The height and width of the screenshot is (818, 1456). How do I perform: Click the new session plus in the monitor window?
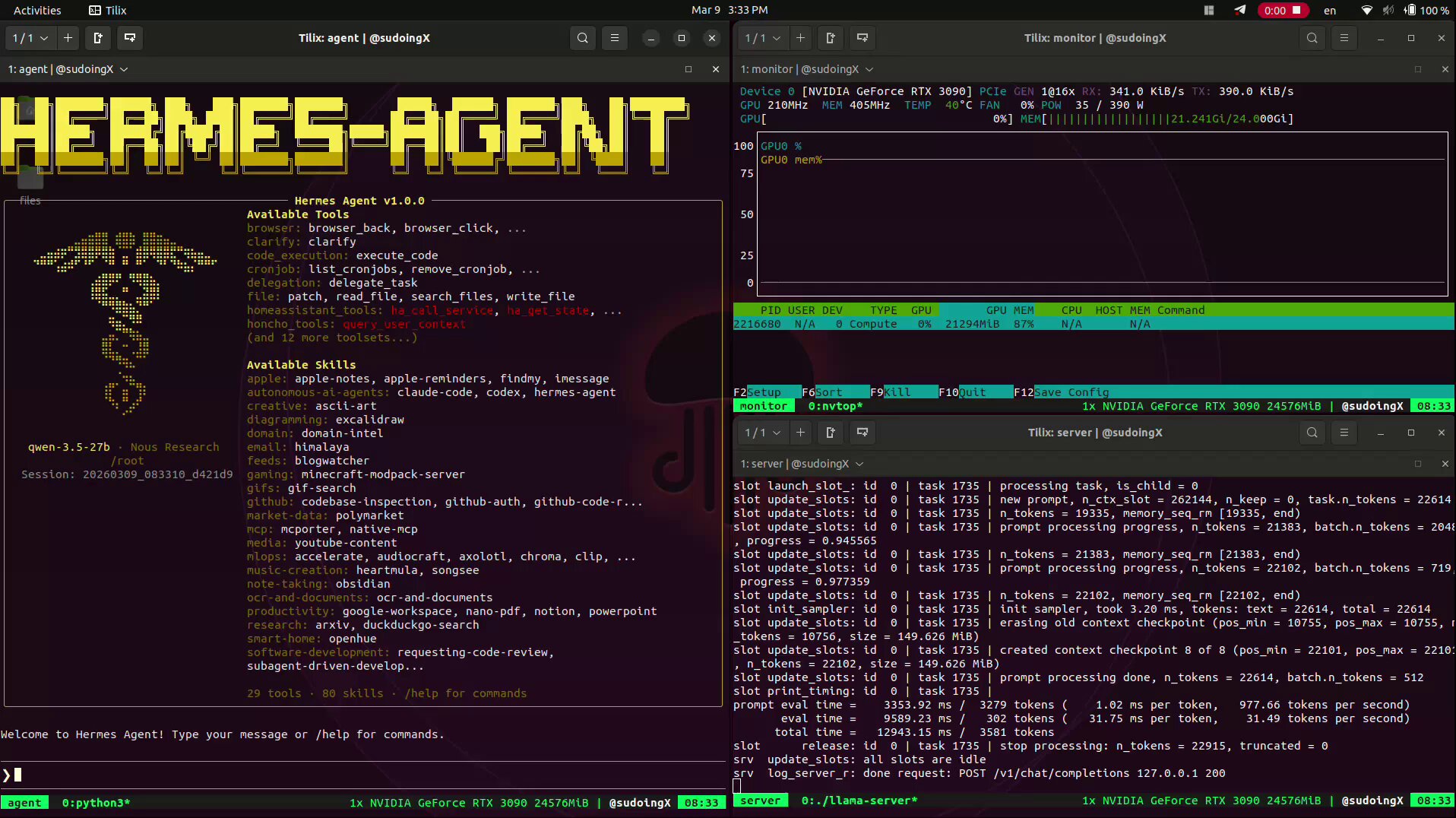click(800, 38)
